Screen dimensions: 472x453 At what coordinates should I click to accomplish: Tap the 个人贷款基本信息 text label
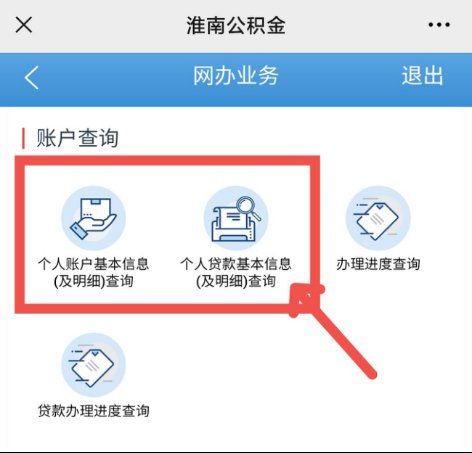[x=236, y=264]
